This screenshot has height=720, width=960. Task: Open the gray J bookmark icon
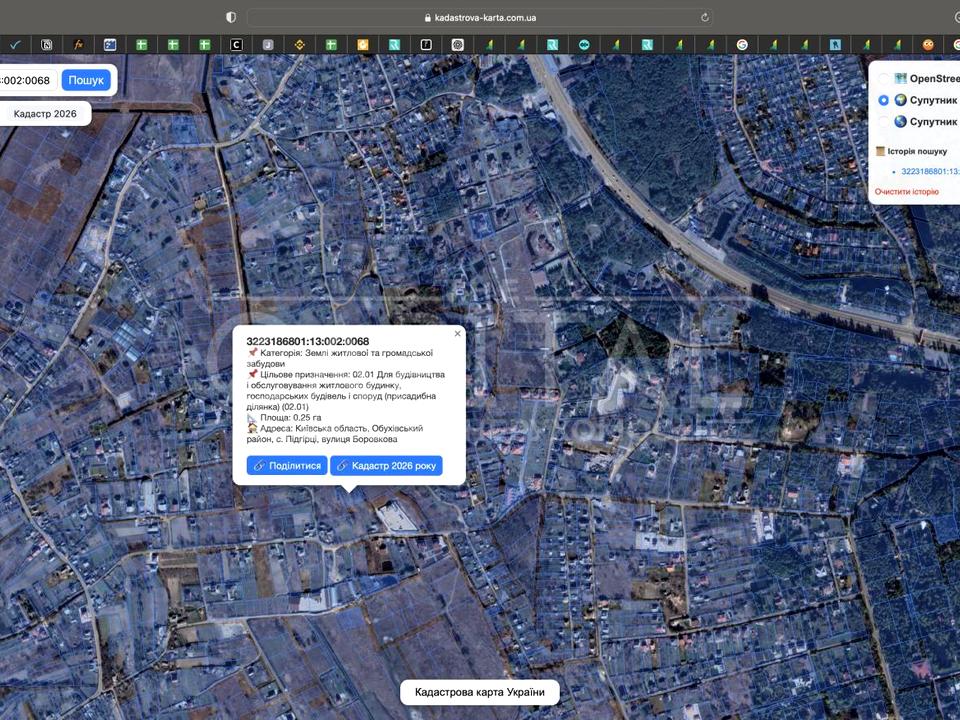268,44
